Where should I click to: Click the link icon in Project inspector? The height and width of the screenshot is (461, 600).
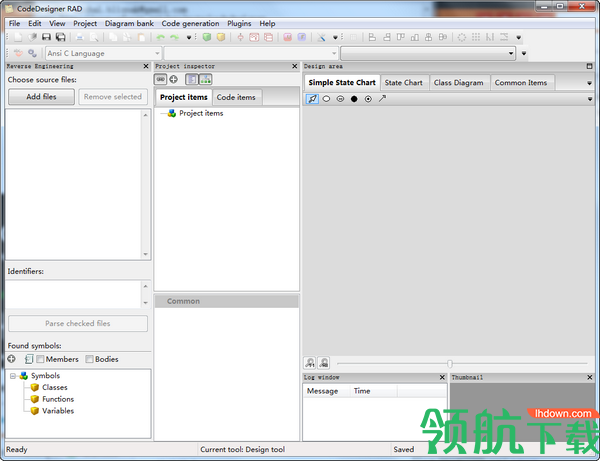[x=161, y=79]
